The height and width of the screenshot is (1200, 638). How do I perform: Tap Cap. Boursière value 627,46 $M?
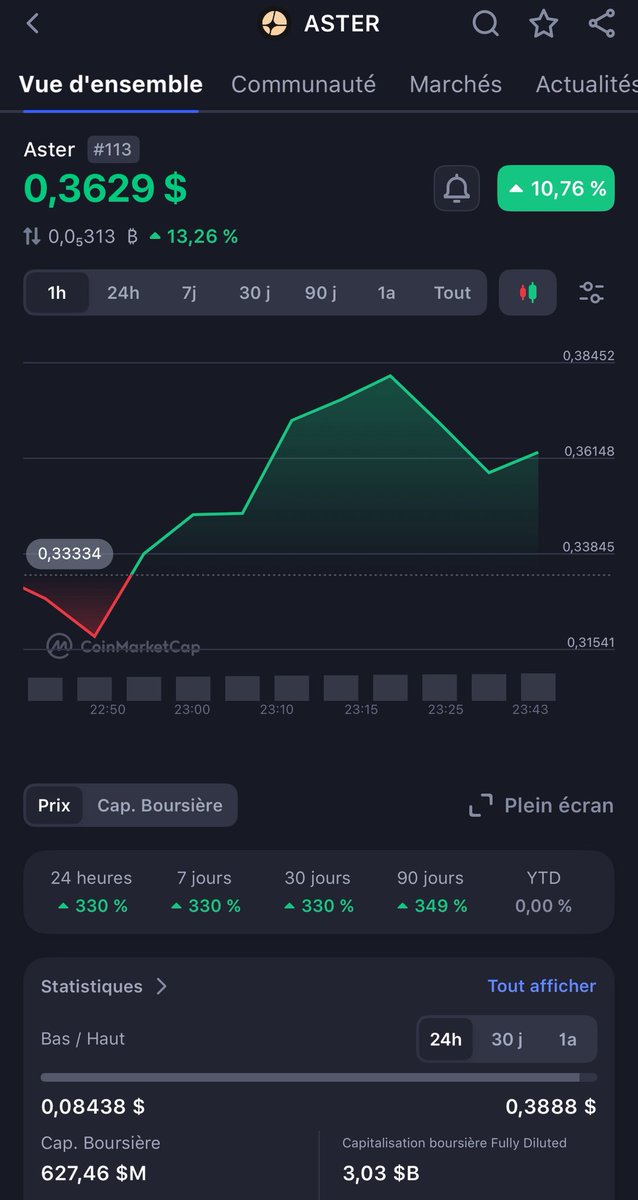click(x=94, y=1173)
